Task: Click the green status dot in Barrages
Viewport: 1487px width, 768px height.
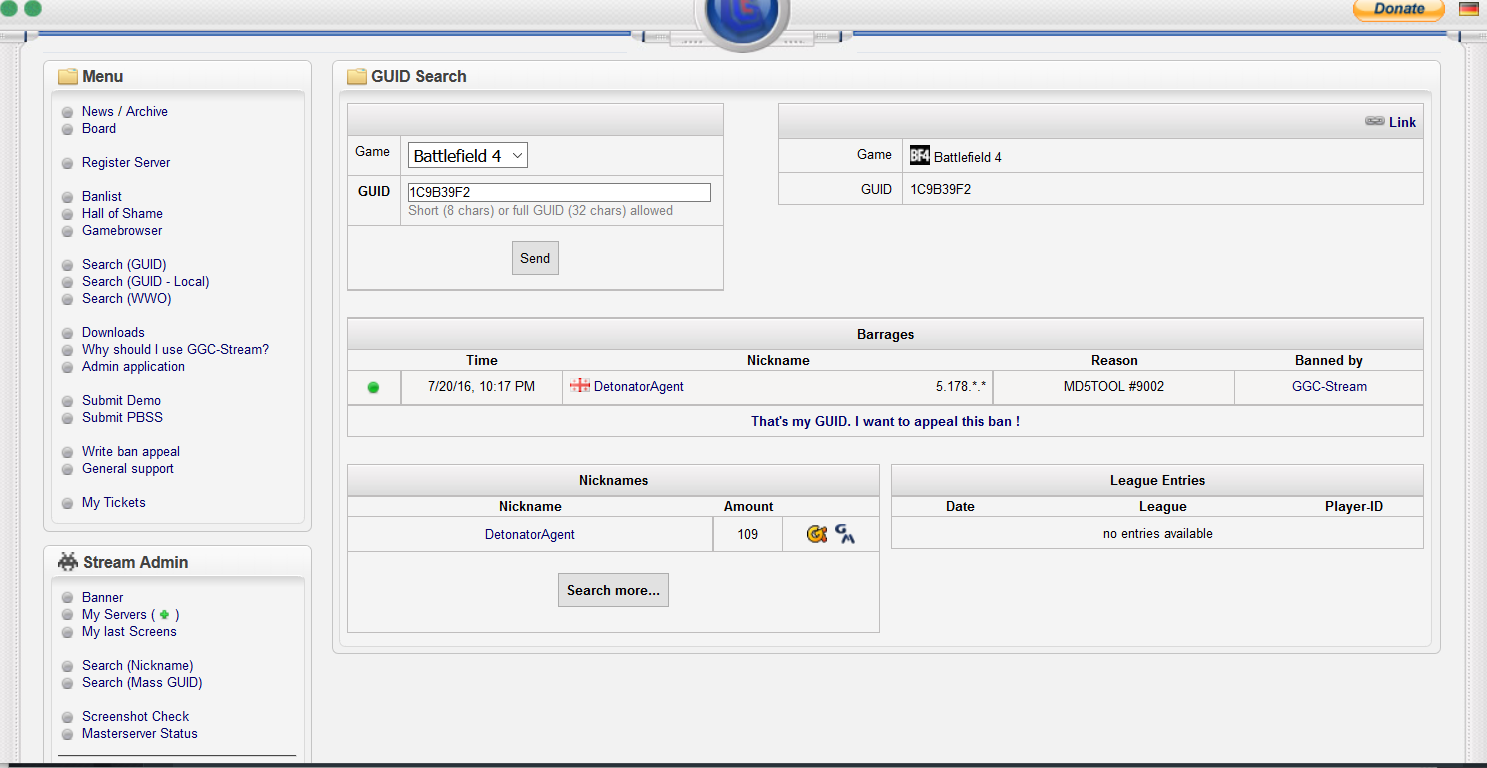Action: tap(374, 387)
